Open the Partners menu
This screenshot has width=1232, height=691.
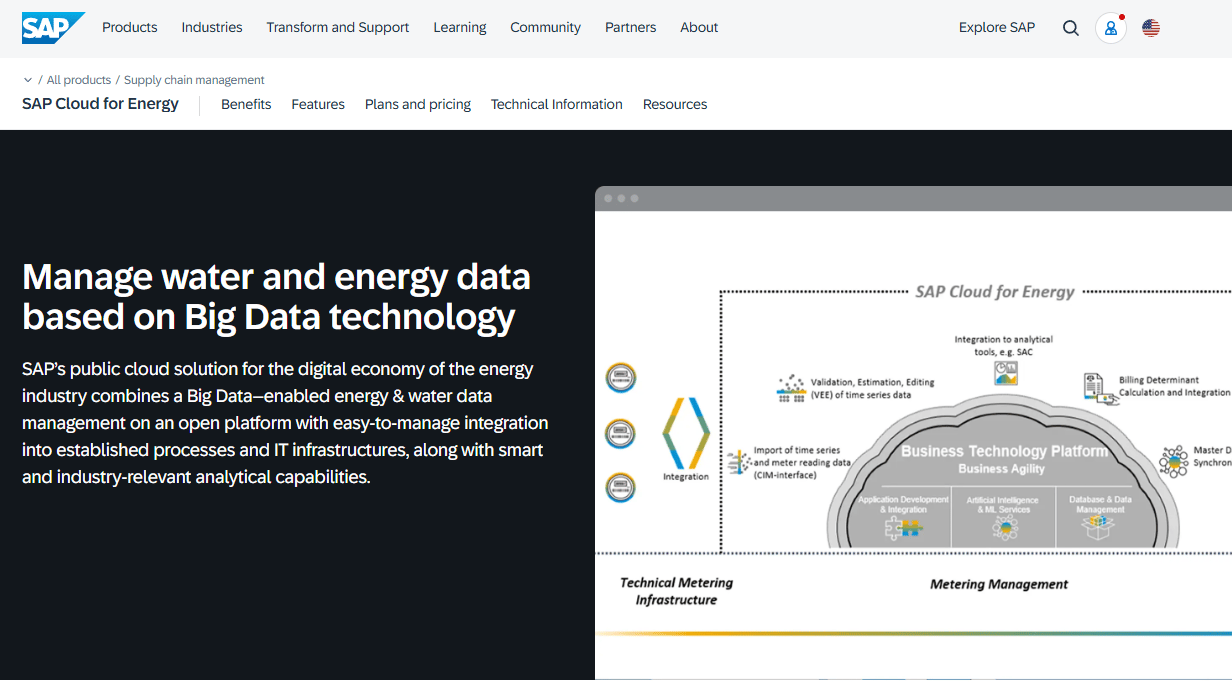[x=631, y=27]
